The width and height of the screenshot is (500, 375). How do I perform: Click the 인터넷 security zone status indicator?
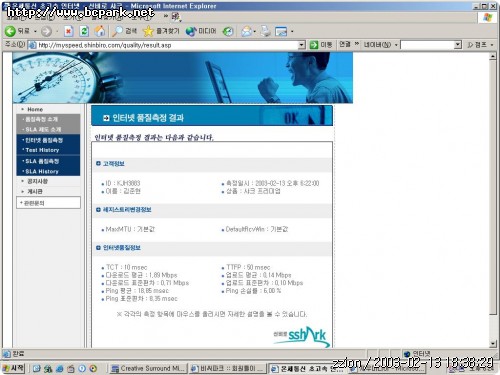pyautogui.click(x=417, y=354)
